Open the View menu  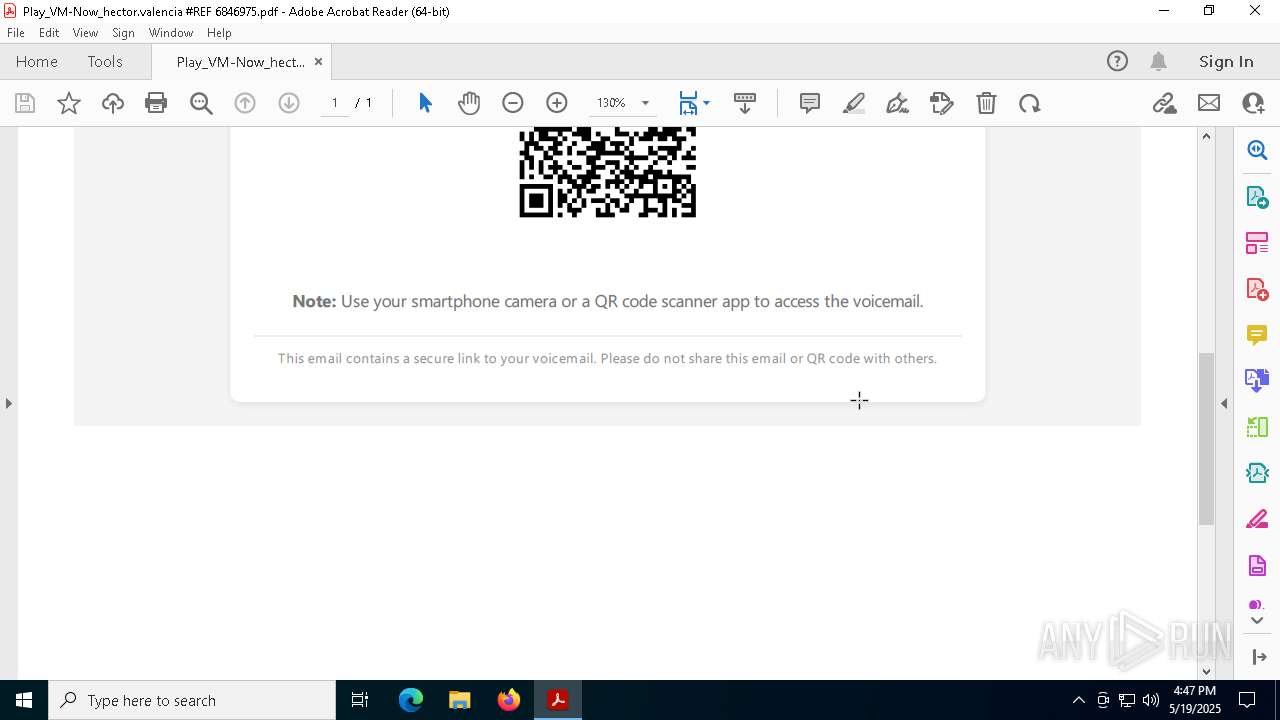tap(85, 33)
